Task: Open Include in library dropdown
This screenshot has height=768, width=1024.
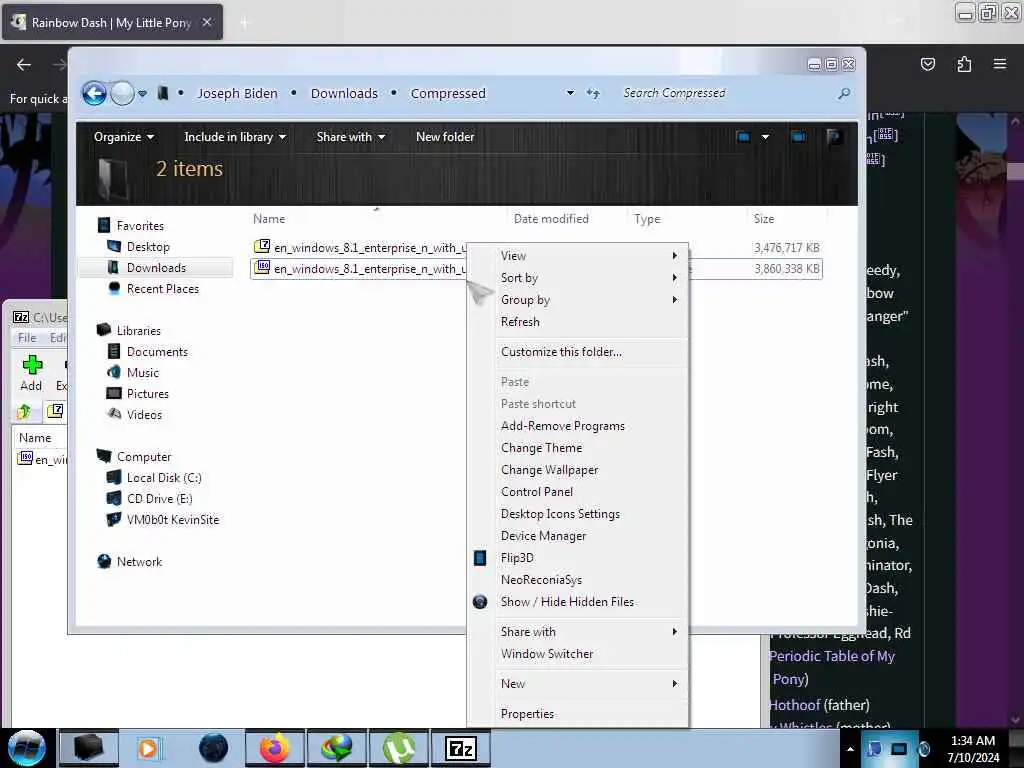Action: (235, 137)
